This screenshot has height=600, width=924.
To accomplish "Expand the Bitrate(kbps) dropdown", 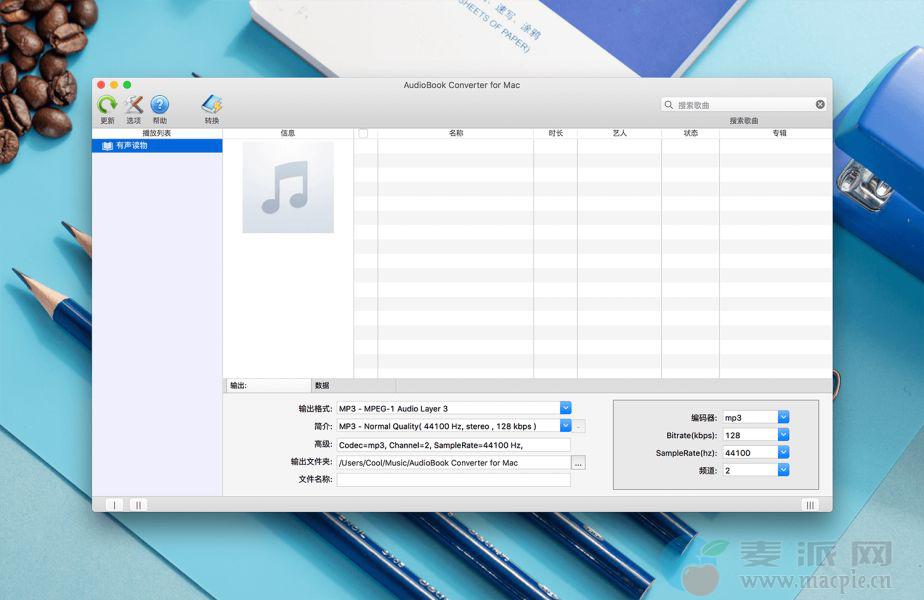I will pos(783,435).
